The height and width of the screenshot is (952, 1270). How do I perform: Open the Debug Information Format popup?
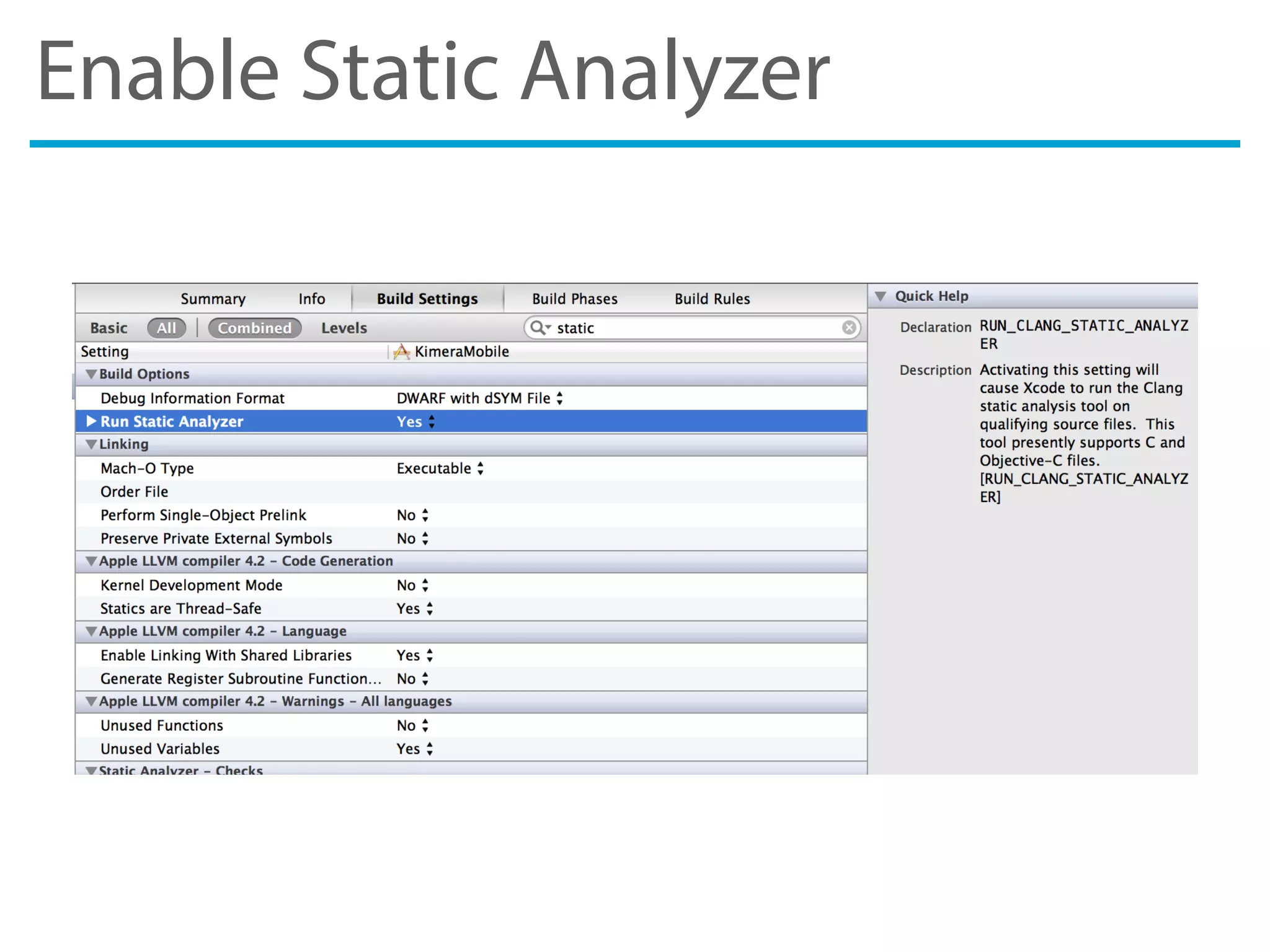click(x=480, y=399)
